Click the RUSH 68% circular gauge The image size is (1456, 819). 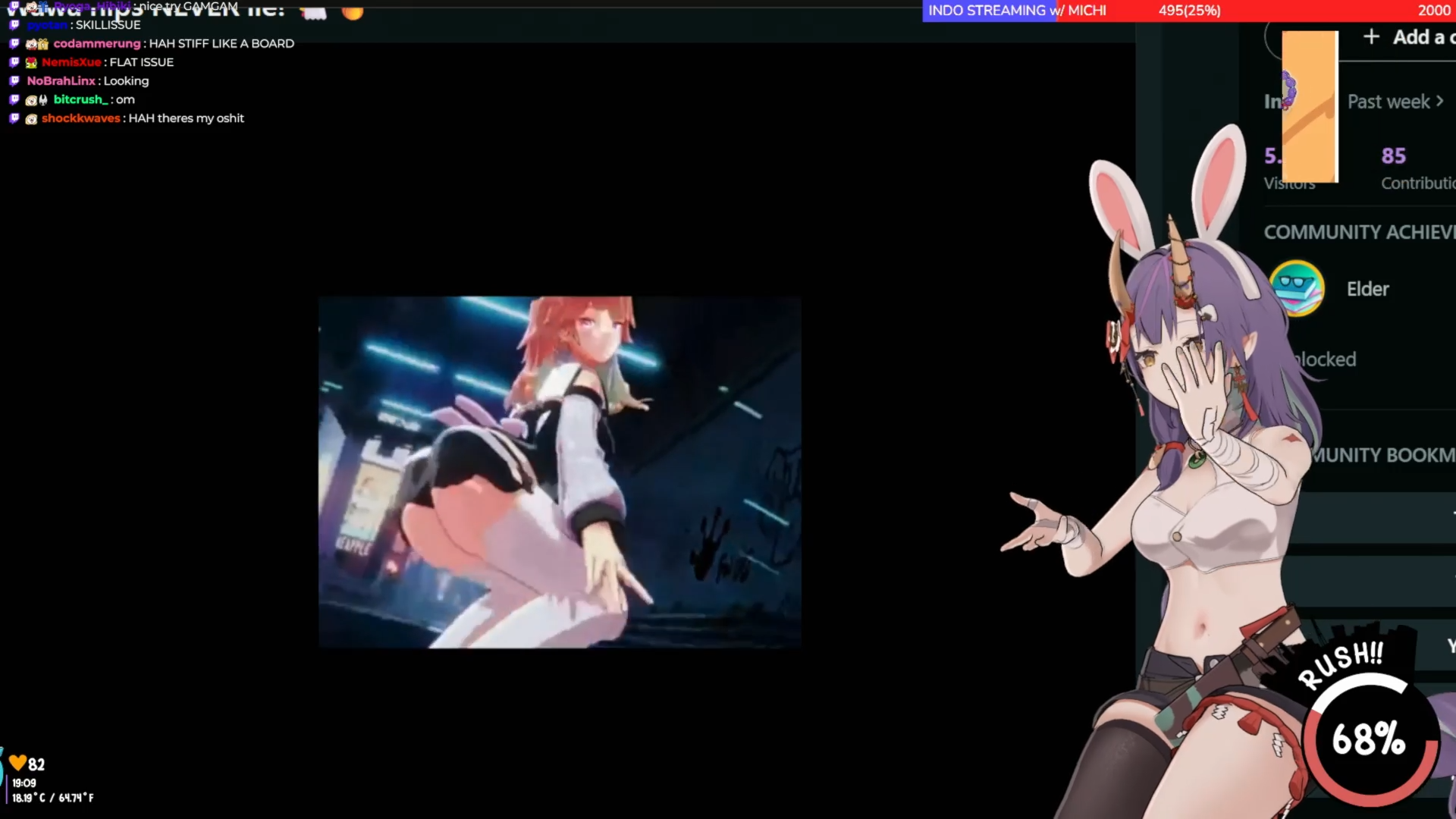1370,739
